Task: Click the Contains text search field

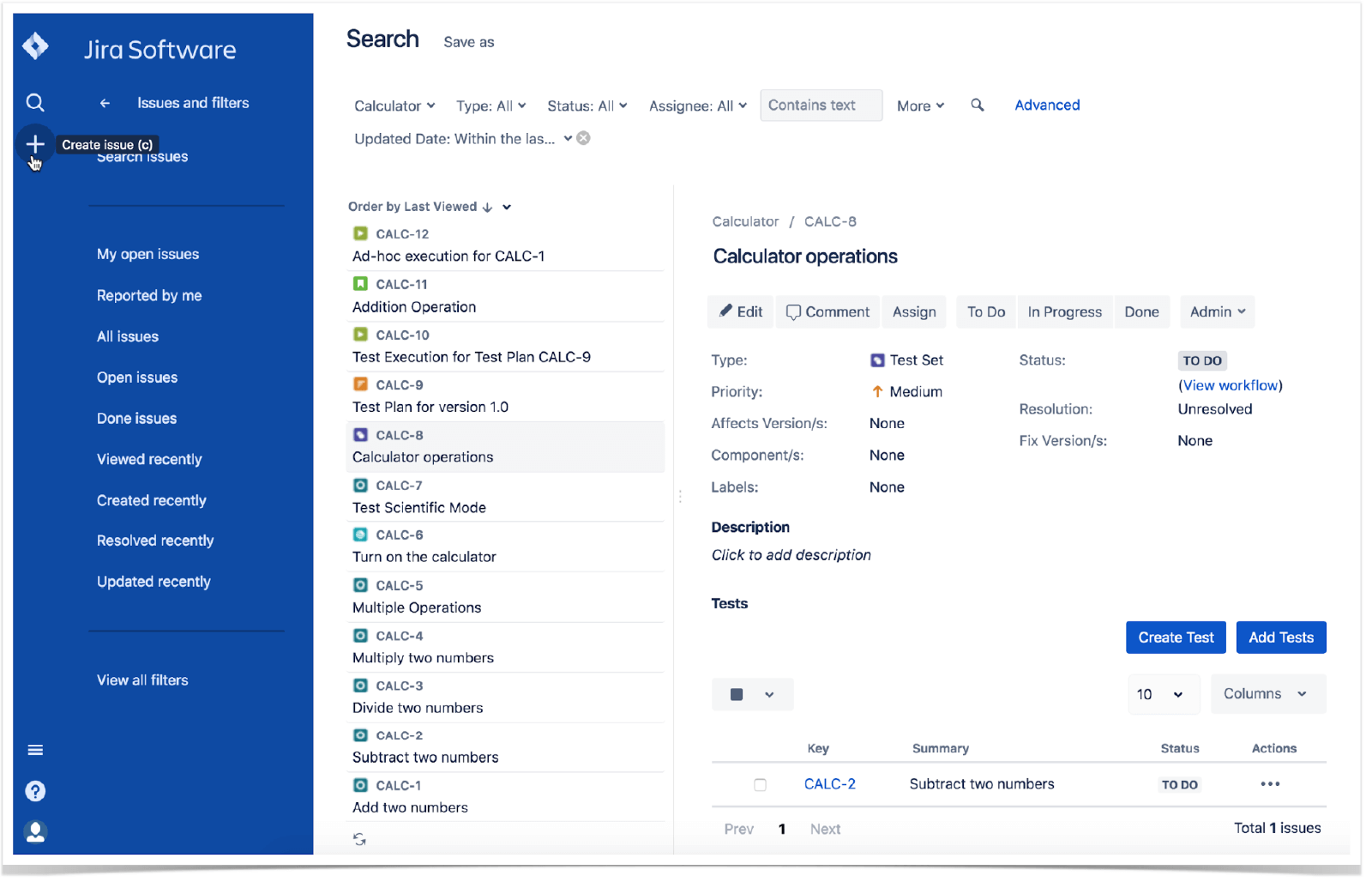Action: click(820, 105)
